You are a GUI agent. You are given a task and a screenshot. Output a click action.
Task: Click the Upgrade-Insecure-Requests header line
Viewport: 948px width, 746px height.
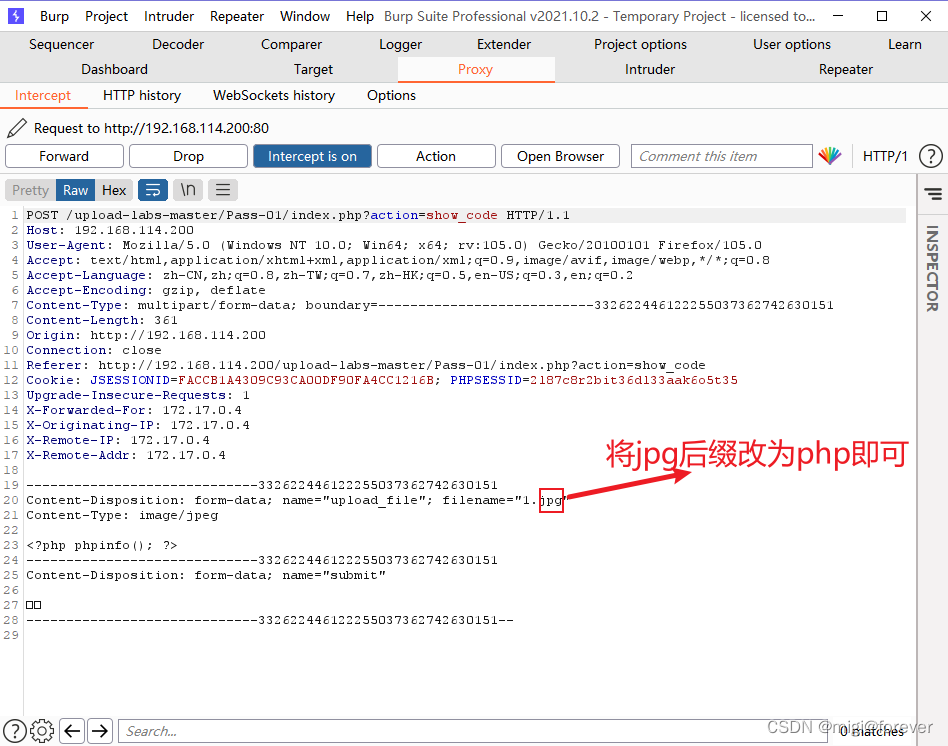(138, 395)
